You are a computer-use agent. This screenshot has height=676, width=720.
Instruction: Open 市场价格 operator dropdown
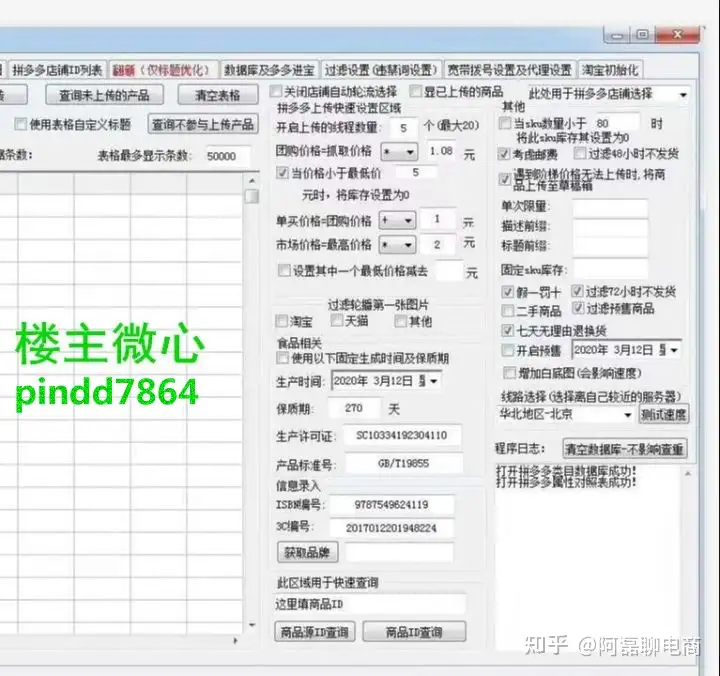(x=397, y=245)
